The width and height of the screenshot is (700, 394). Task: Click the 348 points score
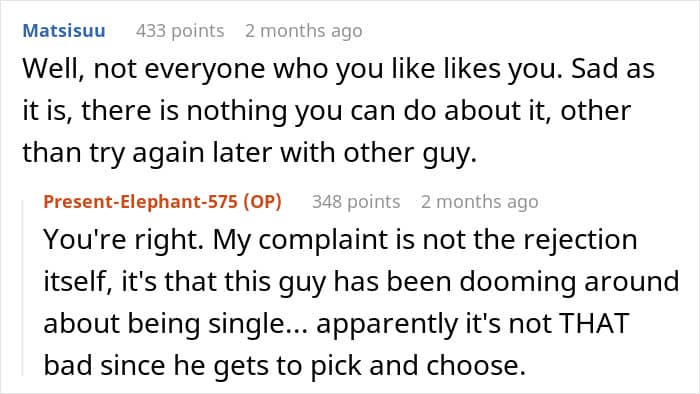point(356,202)
